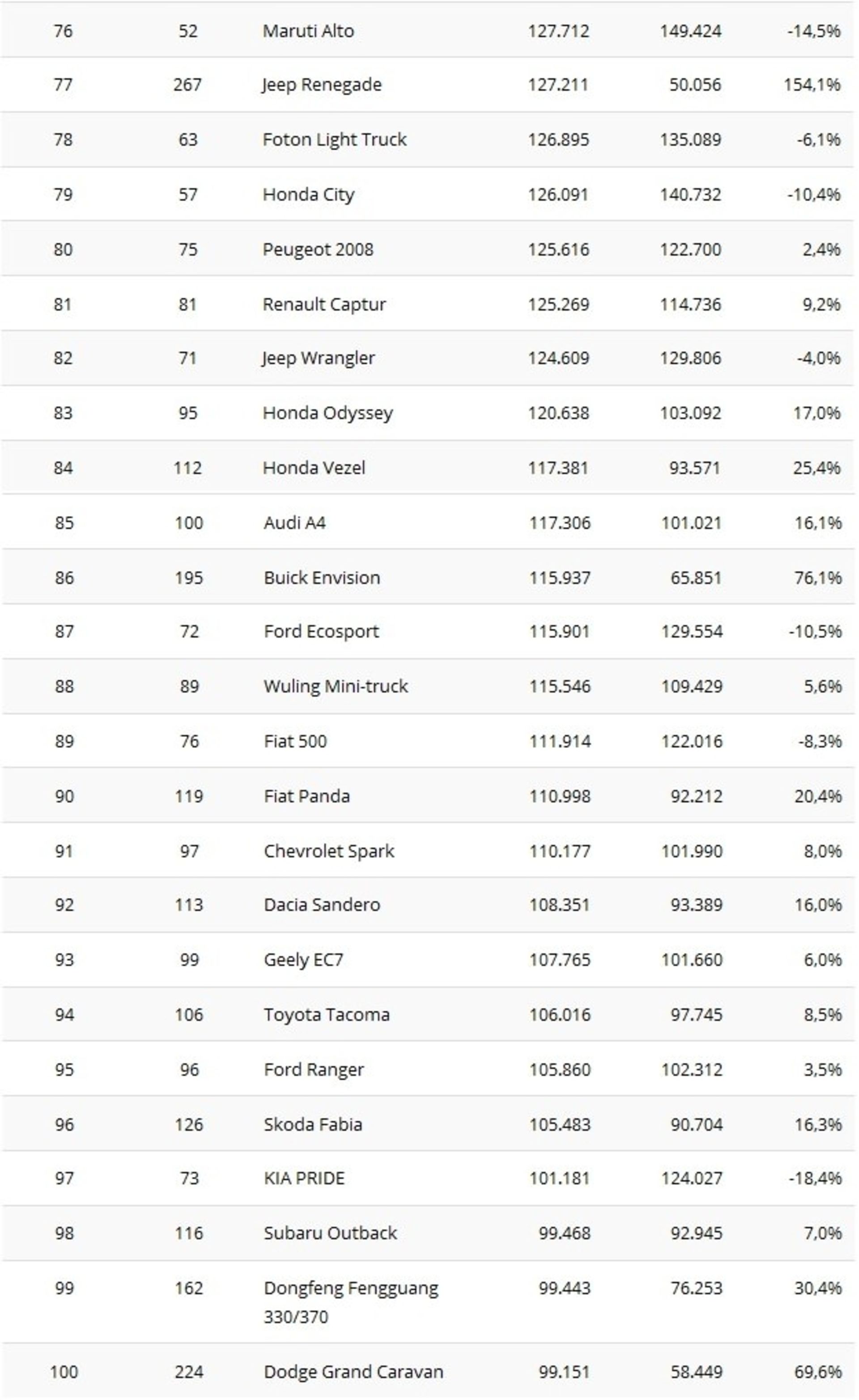Click the Honda Odyssey entry
Screen dimensions: 859x1400
click(327, 413)
